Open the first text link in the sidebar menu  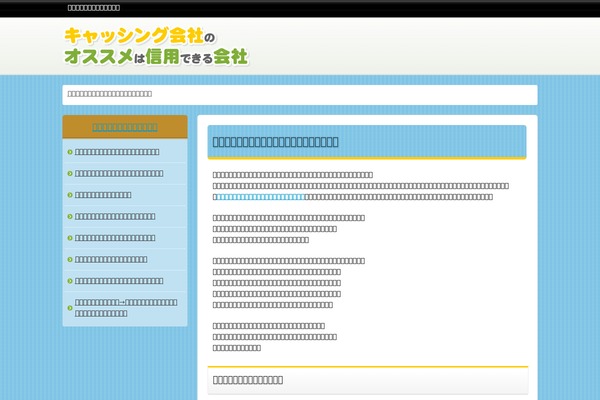[117, 152]
